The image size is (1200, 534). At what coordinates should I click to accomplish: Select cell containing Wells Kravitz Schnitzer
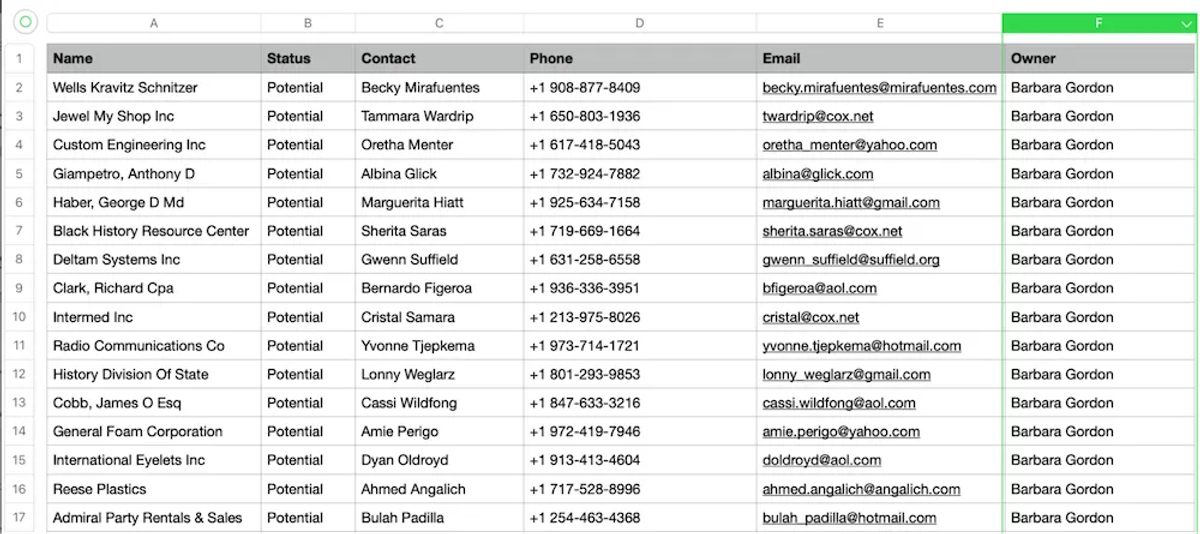tap(154, 88)
